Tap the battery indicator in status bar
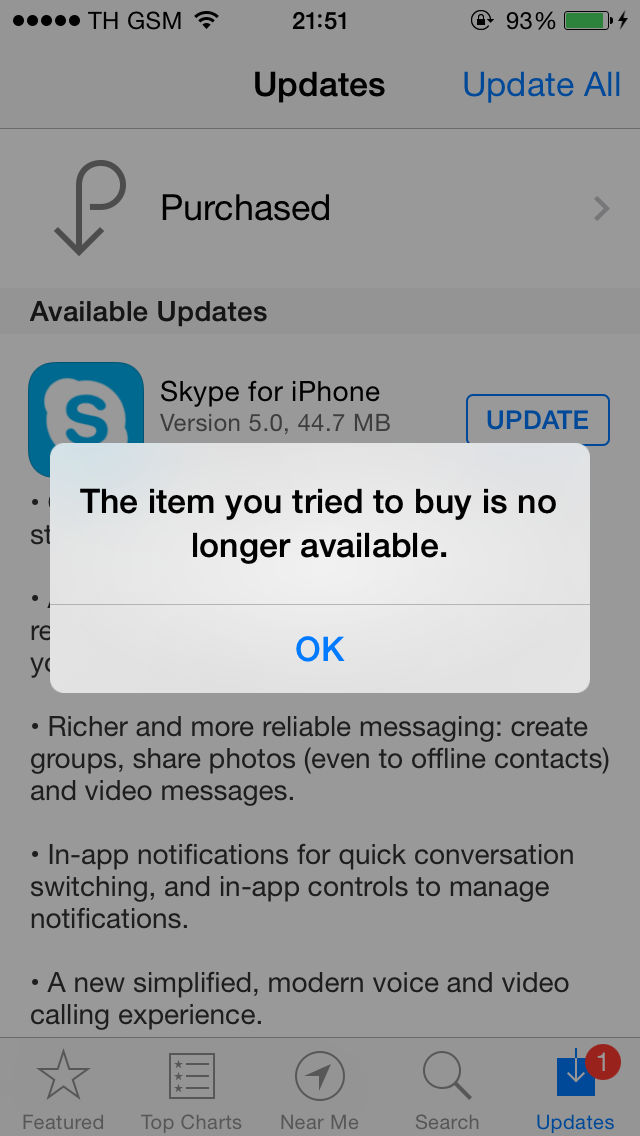This screenshot has height=1136, width=640. click(587, 20)
